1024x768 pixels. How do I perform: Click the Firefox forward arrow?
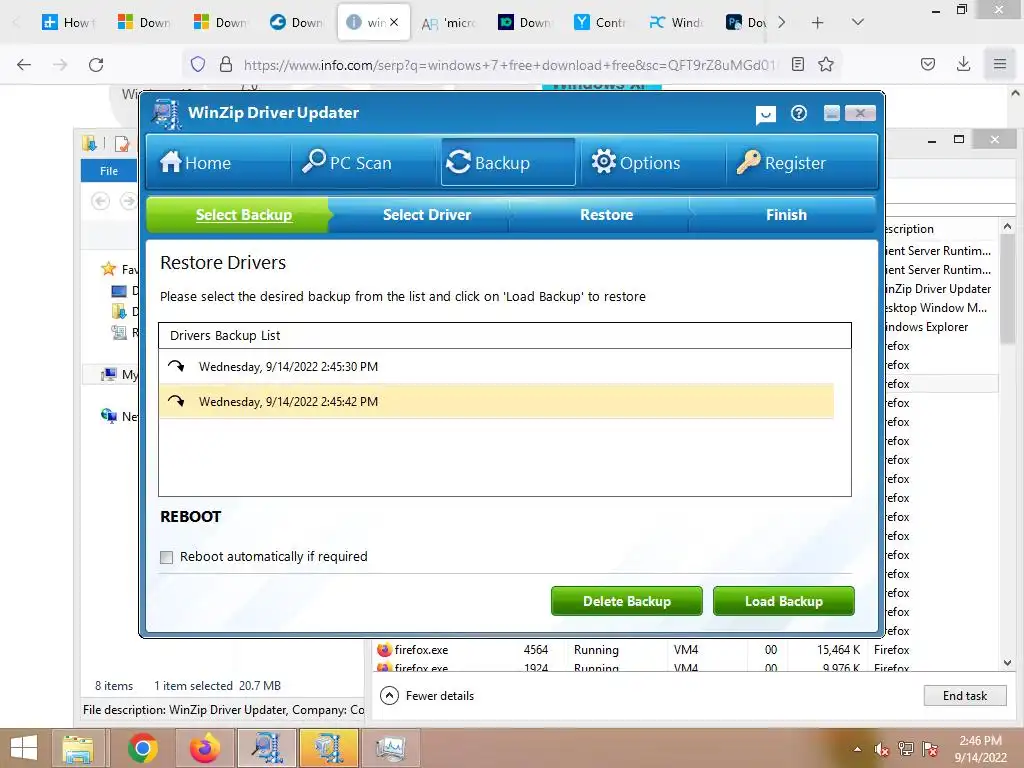click(60, 64)
